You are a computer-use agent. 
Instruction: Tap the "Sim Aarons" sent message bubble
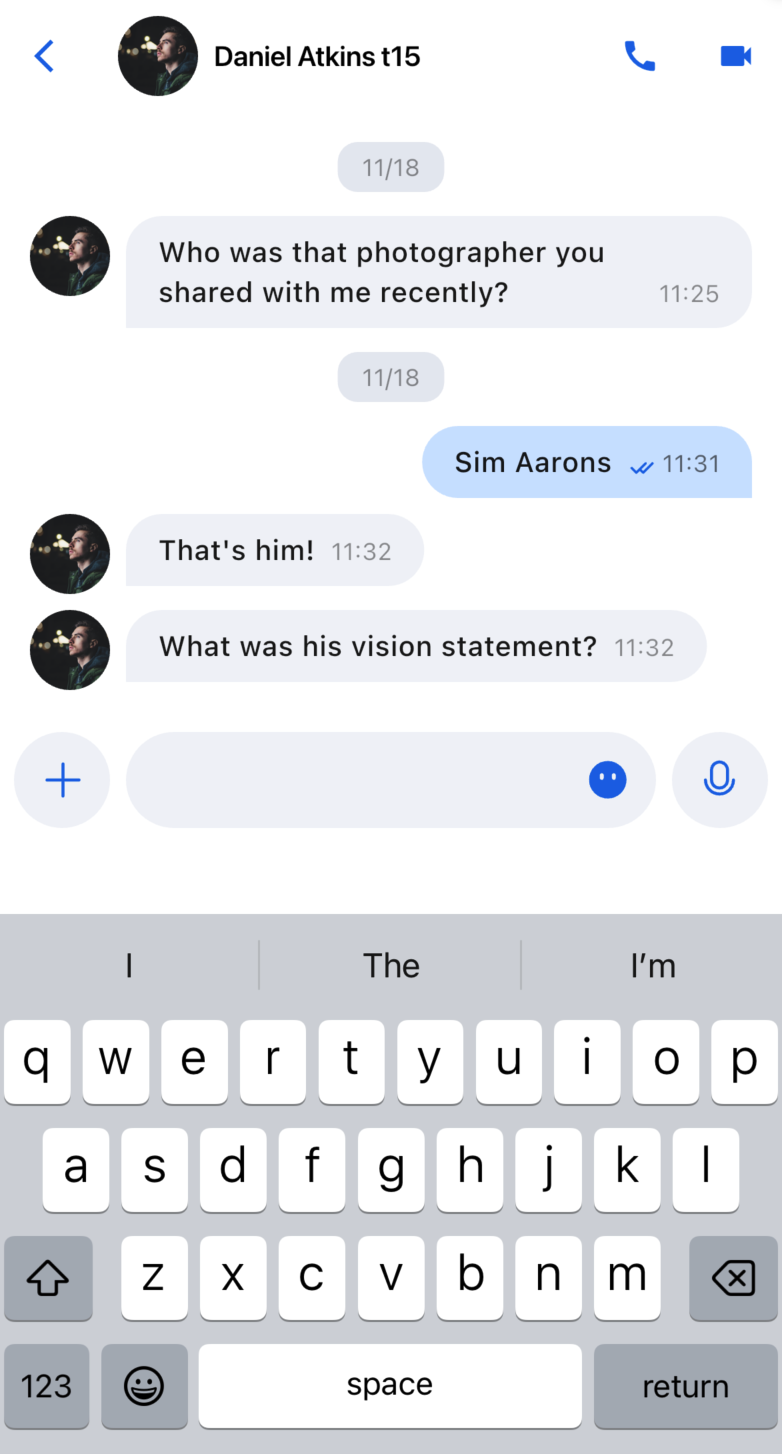(x=587, y=462)
